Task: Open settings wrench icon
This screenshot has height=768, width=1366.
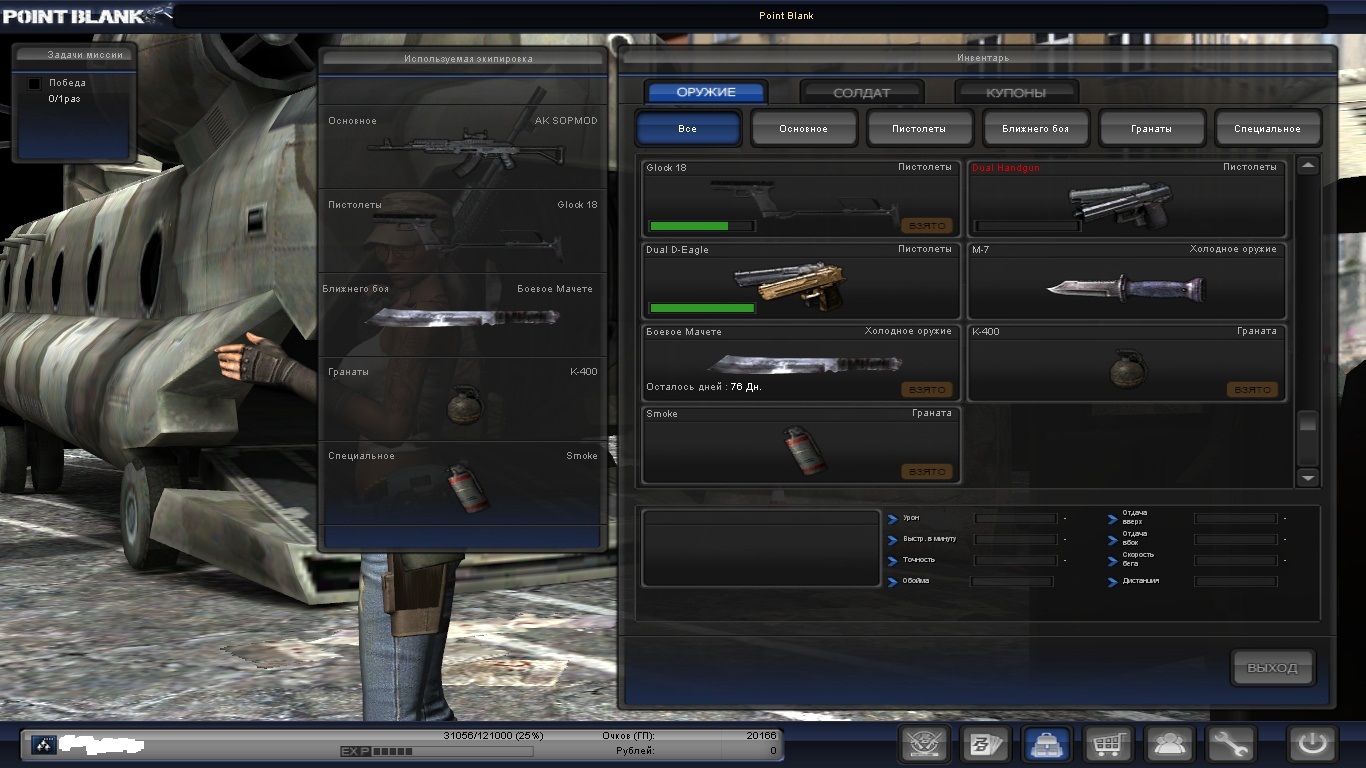Action: coord(1231,744)
